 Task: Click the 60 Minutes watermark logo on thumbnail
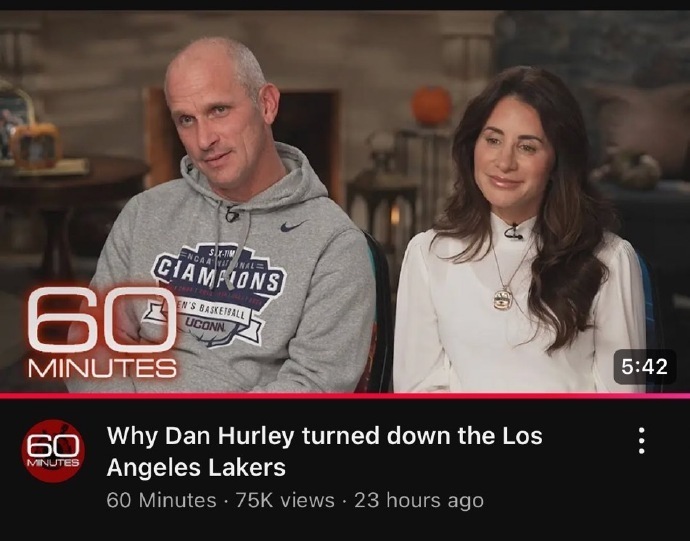(x=102, y=332)
